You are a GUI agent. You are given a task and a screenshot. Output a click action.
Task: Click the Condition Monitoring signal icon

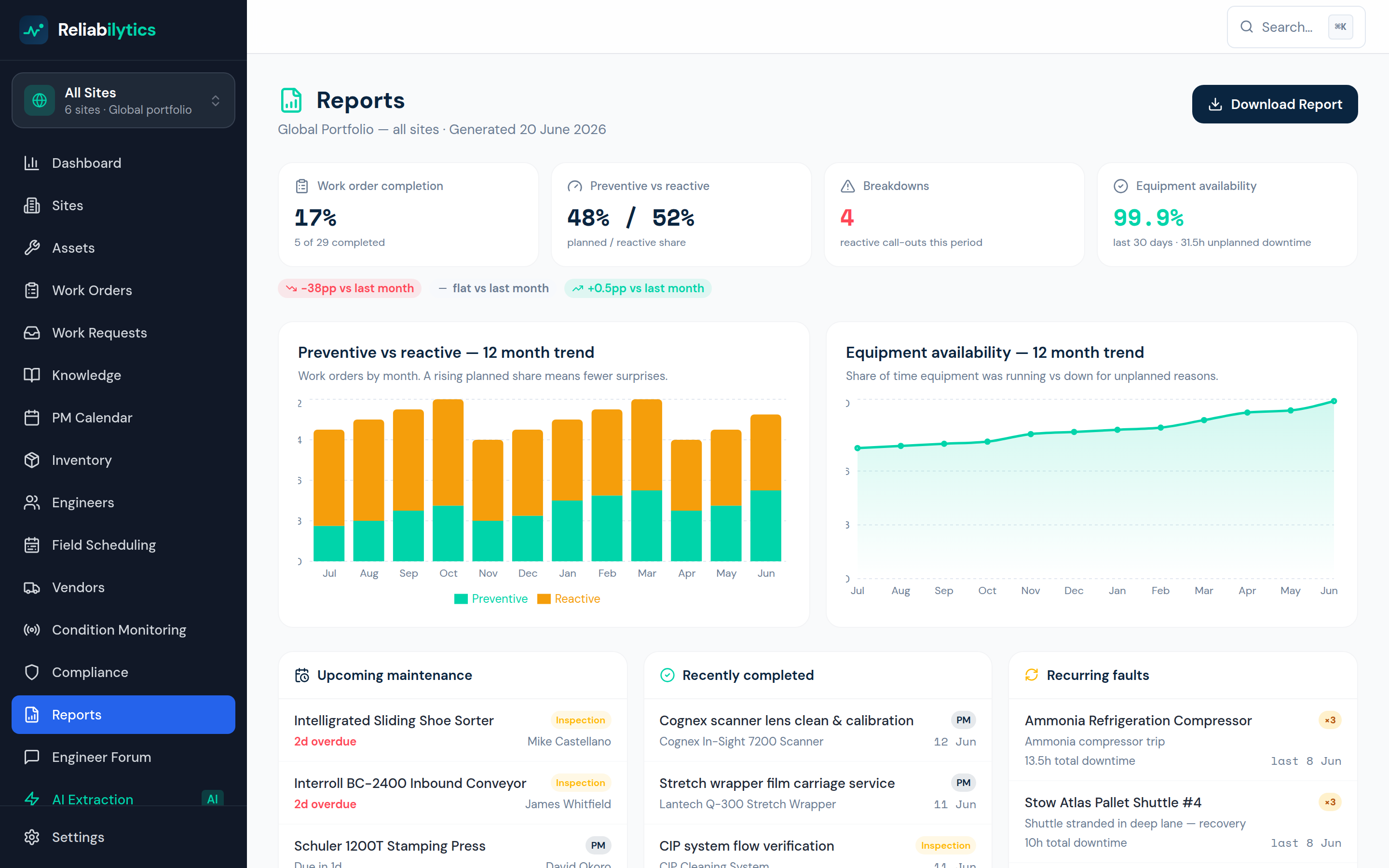coord(31,630)
